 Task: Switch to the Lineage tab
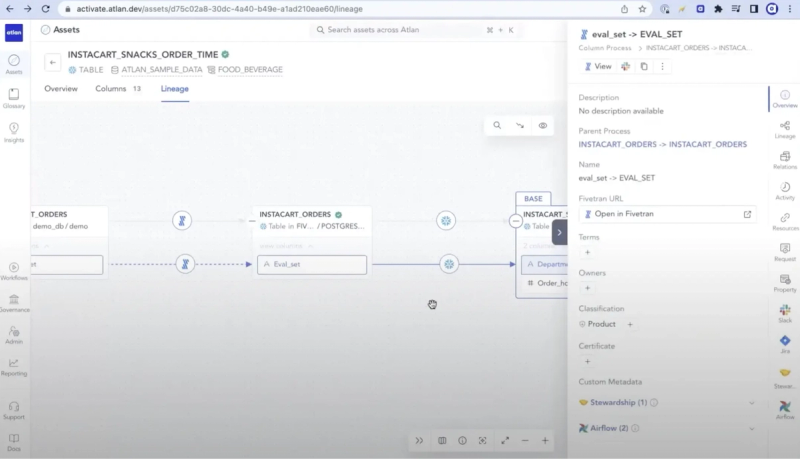click(174, 89)
